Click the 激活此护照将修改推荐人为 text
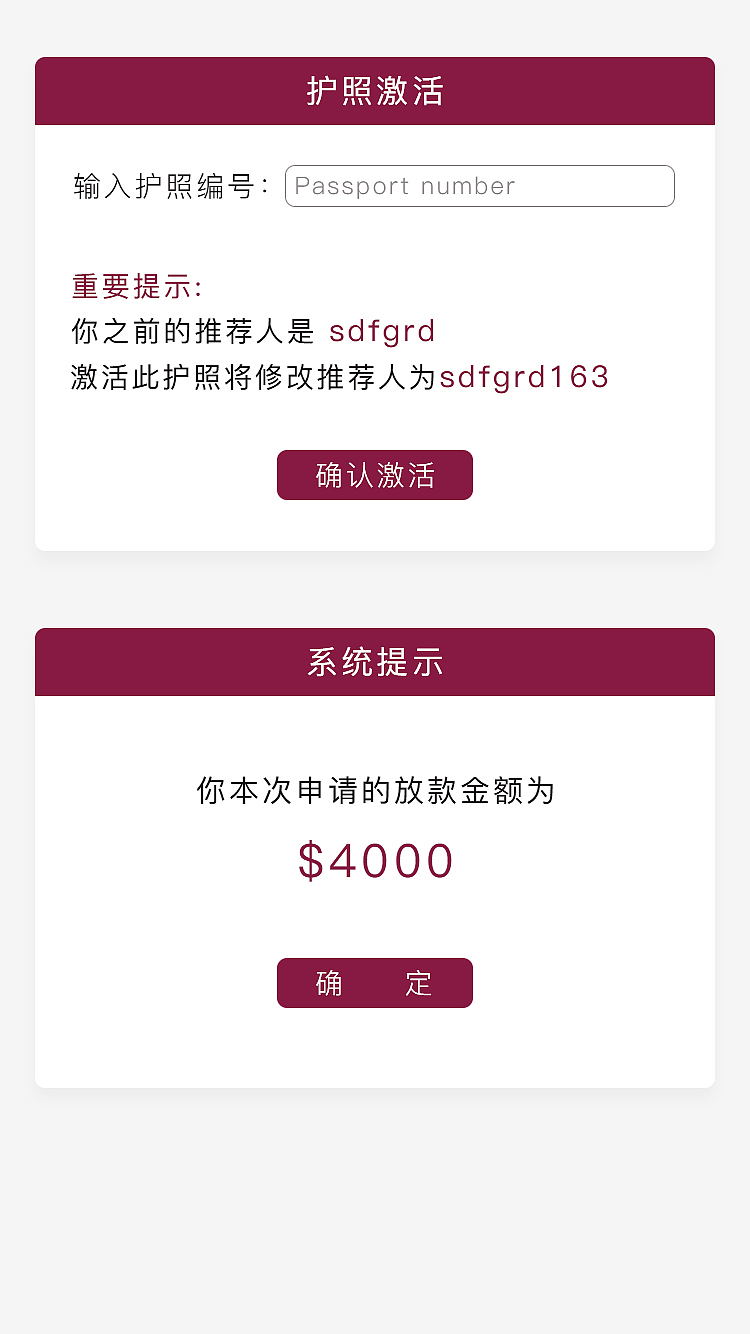The height and width of the screenshot is (1334, 750). click(x=254, y=377)
